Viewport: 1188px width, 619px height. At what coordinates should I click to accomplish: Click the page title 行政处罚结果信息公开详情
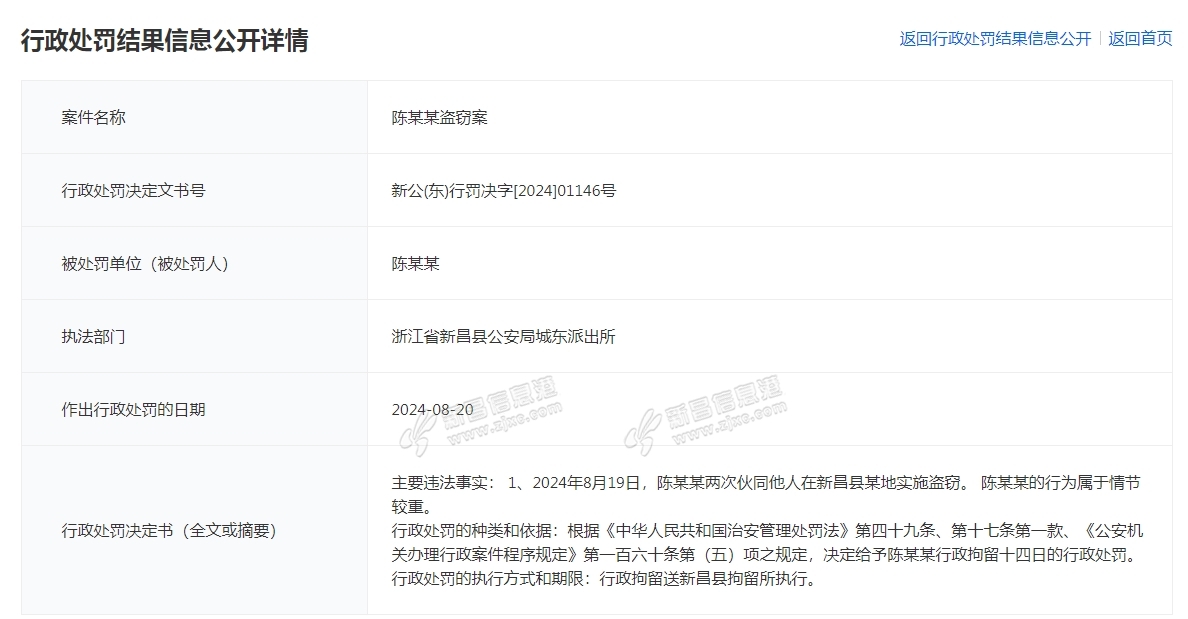(165, 40)
